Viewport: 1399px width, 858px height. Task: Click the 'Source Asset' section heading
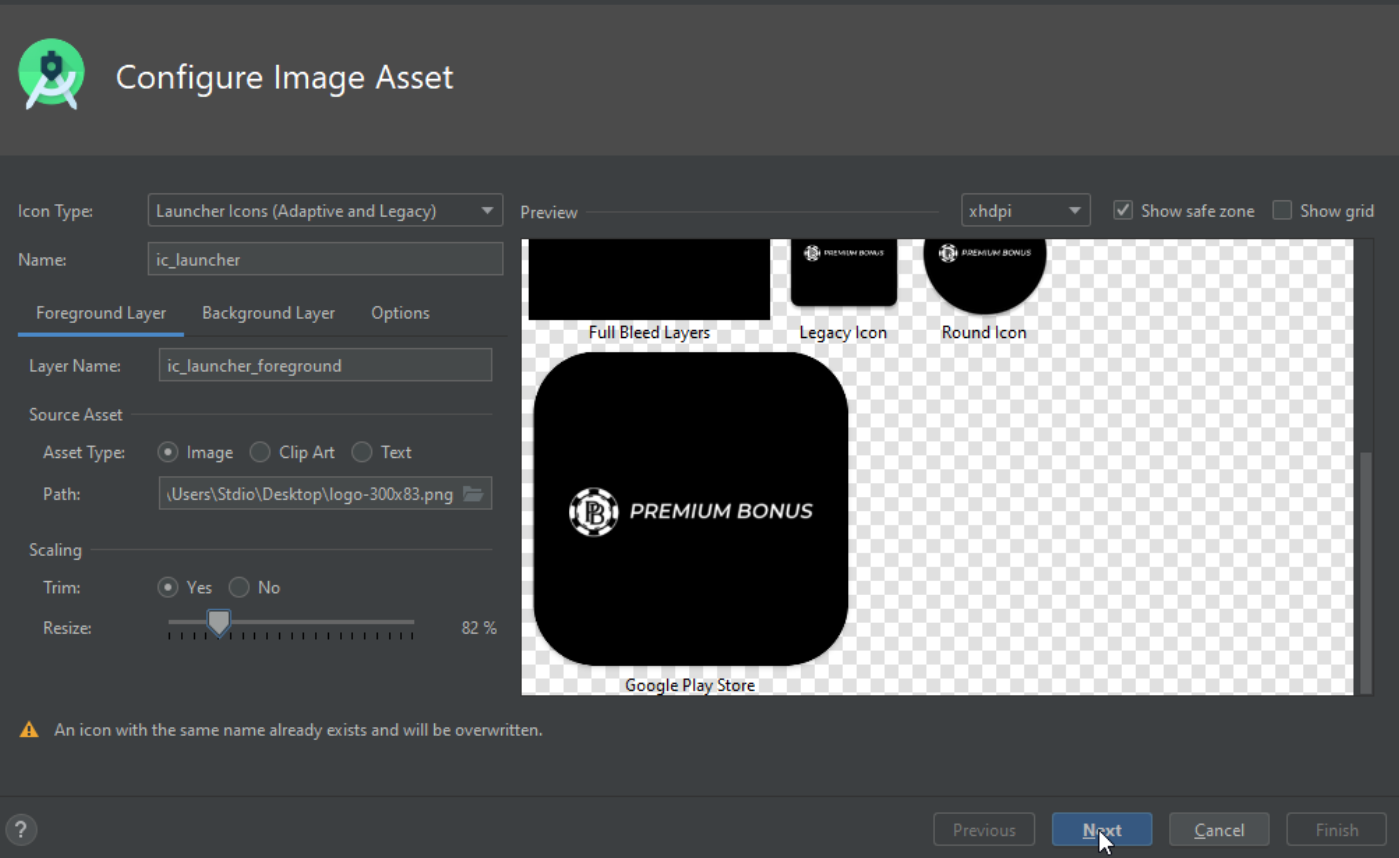pos(76,414)
